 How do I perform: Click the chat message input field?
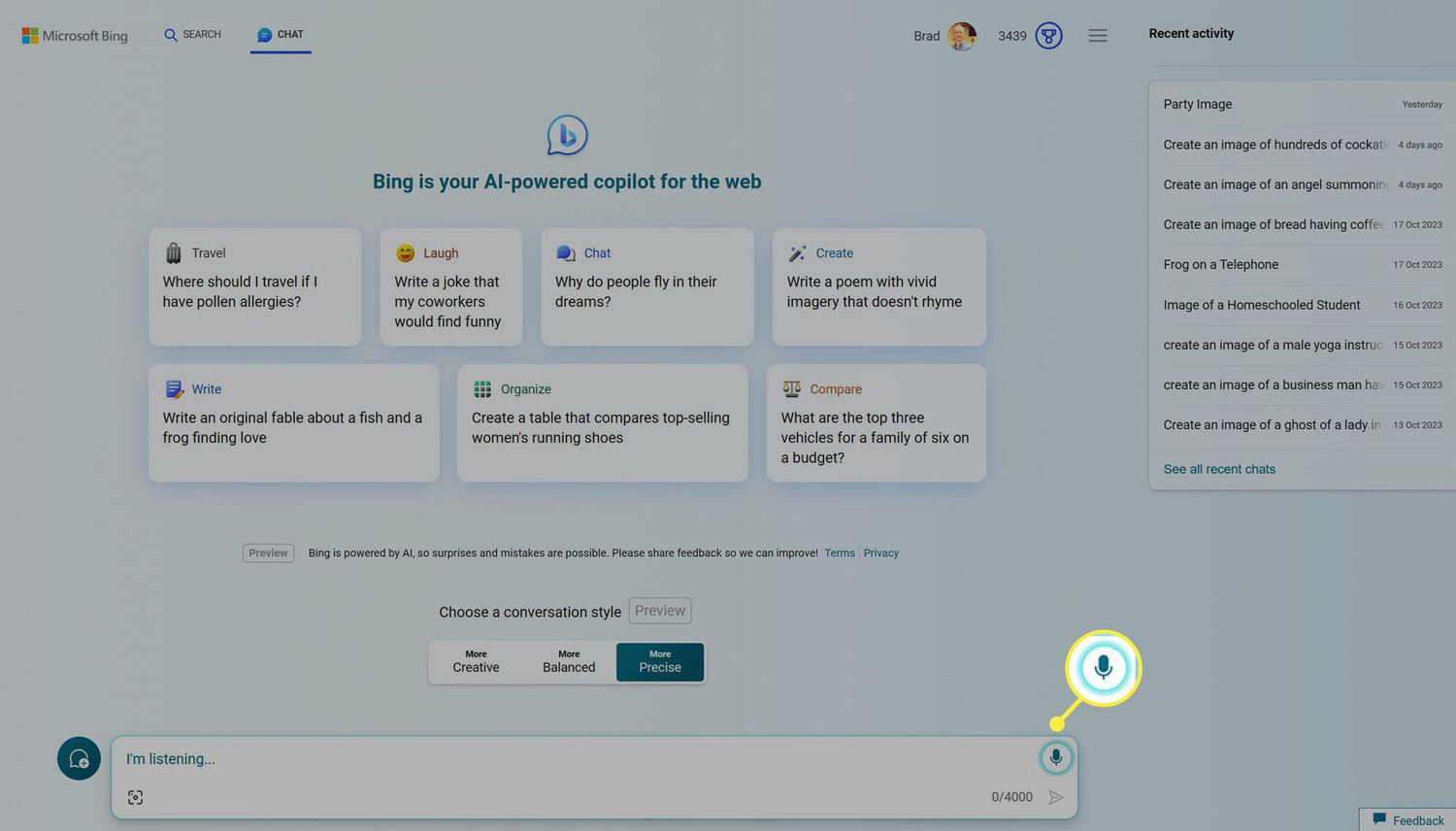tap(573, 759)
